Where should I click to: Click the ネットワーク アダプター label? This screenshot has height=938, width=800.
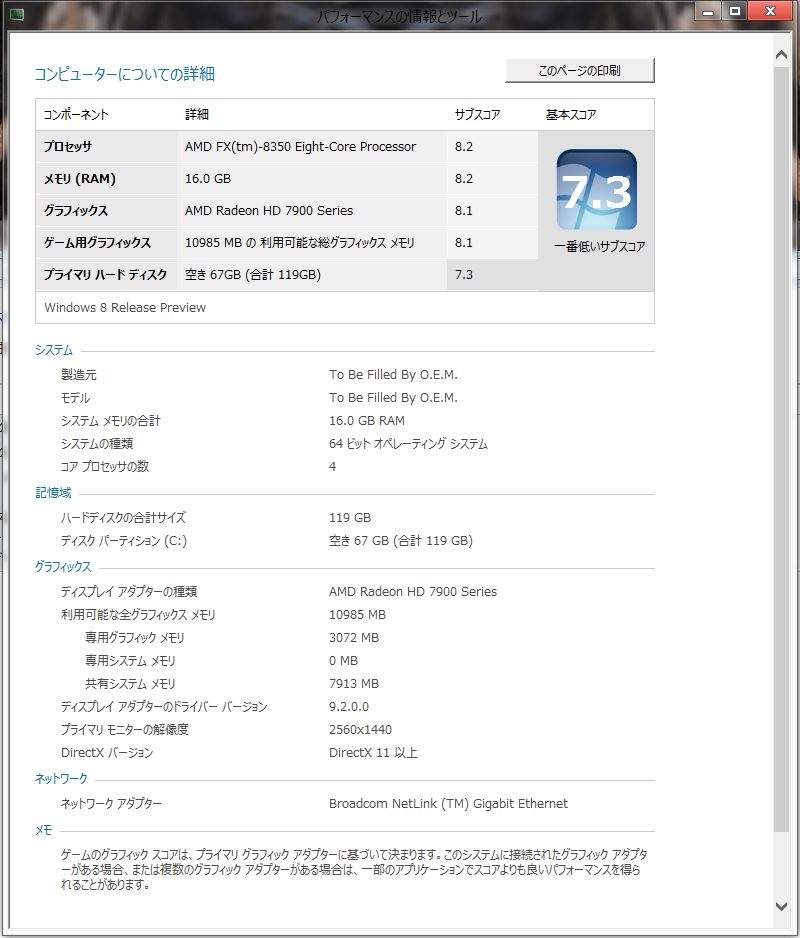pyautogui.click(x=111, y=803)
